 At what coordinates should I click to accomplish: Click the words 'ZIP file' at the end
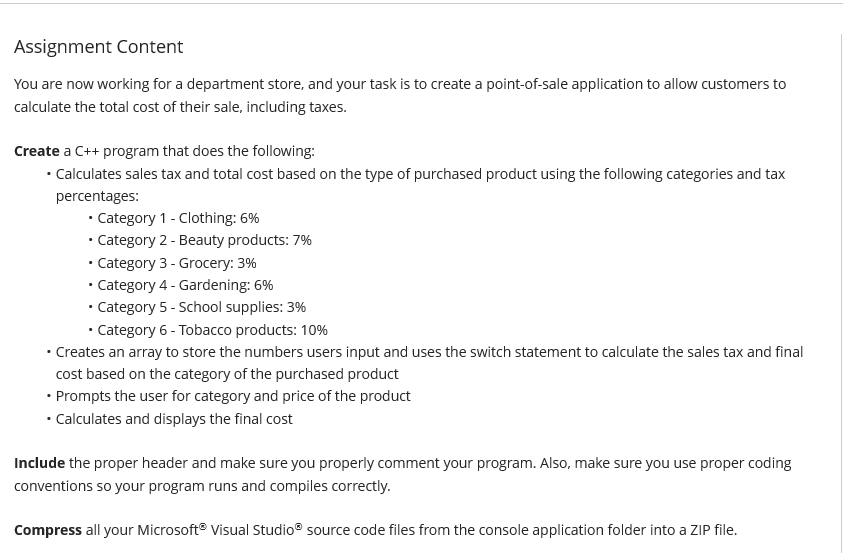pyautogui.click(x=706, y=530)
